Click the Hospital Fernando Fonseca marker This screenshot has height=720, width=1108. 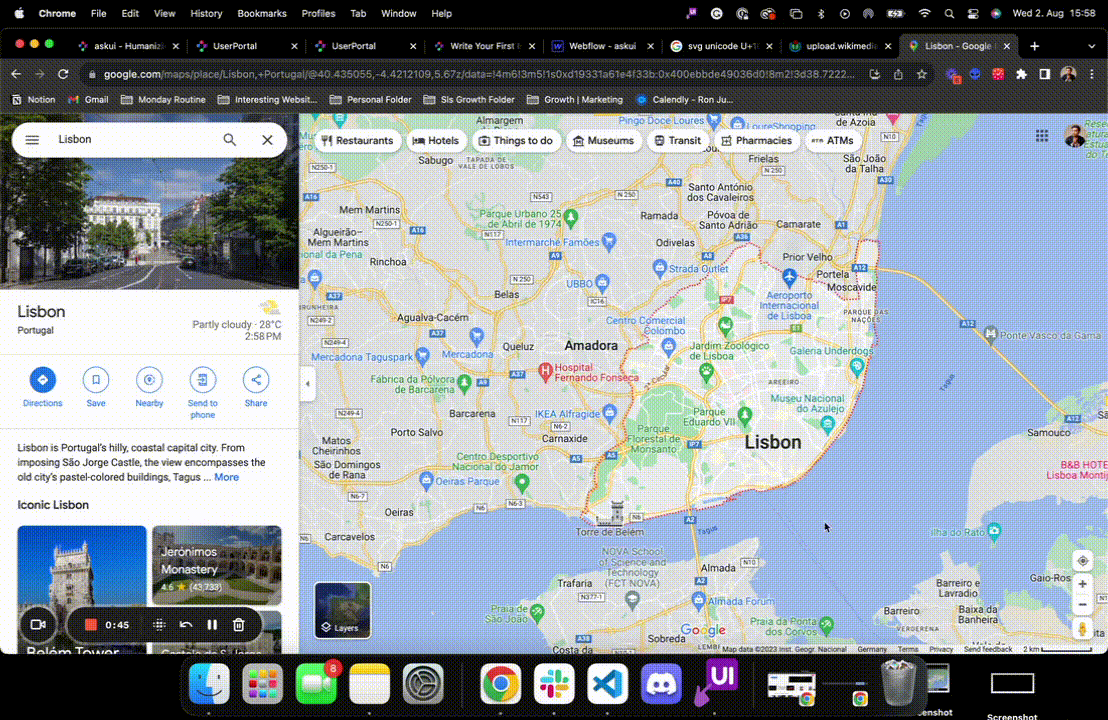[x=545, y=371]
